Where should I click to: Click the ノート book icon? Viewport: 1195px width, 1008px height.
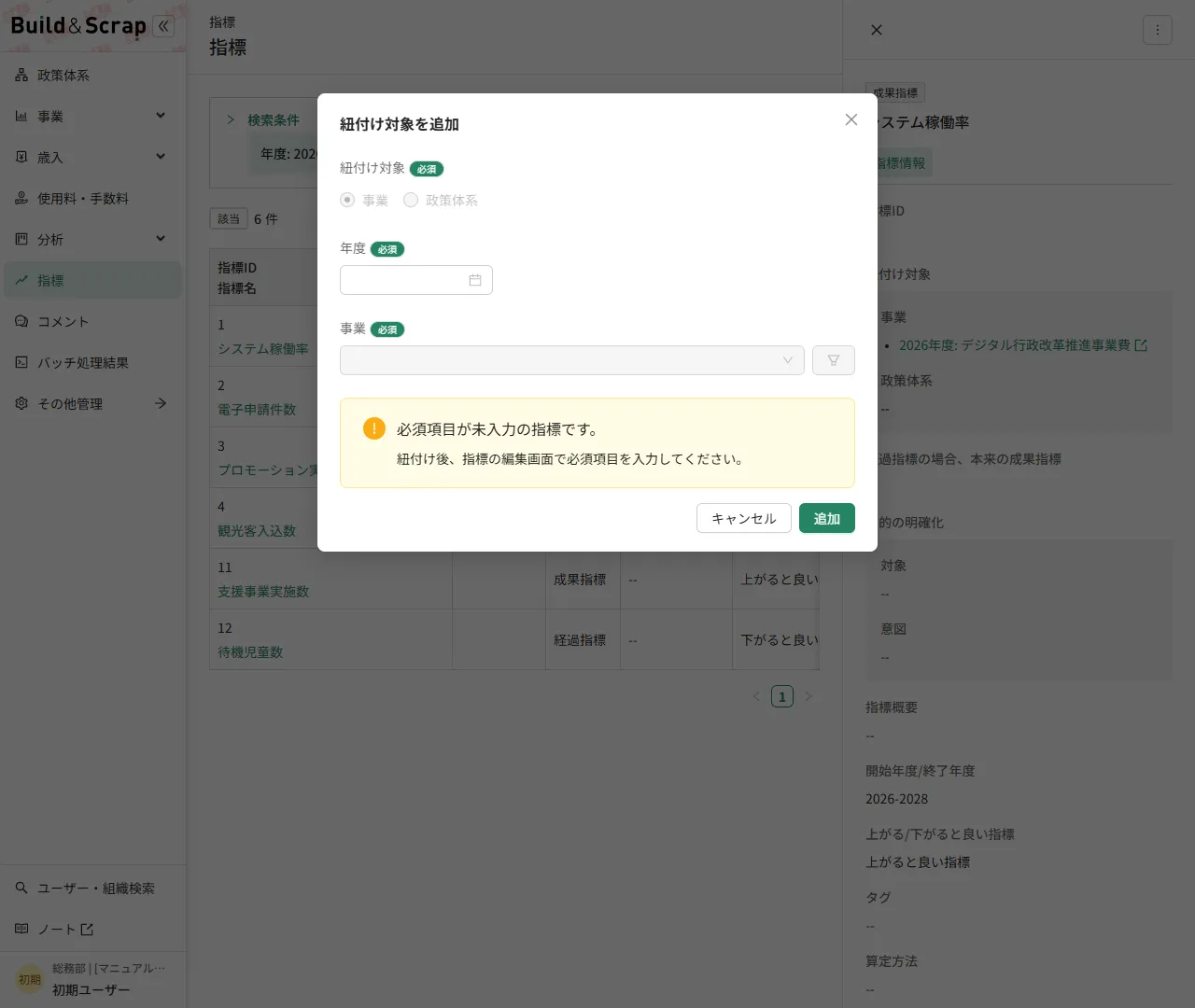pos(21,929)
